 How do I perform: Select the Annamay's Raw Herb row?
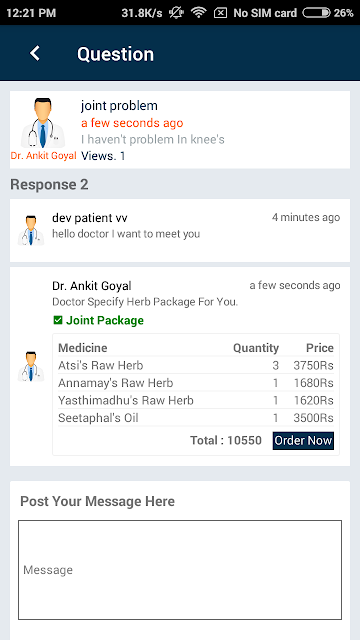pos(196,383)
